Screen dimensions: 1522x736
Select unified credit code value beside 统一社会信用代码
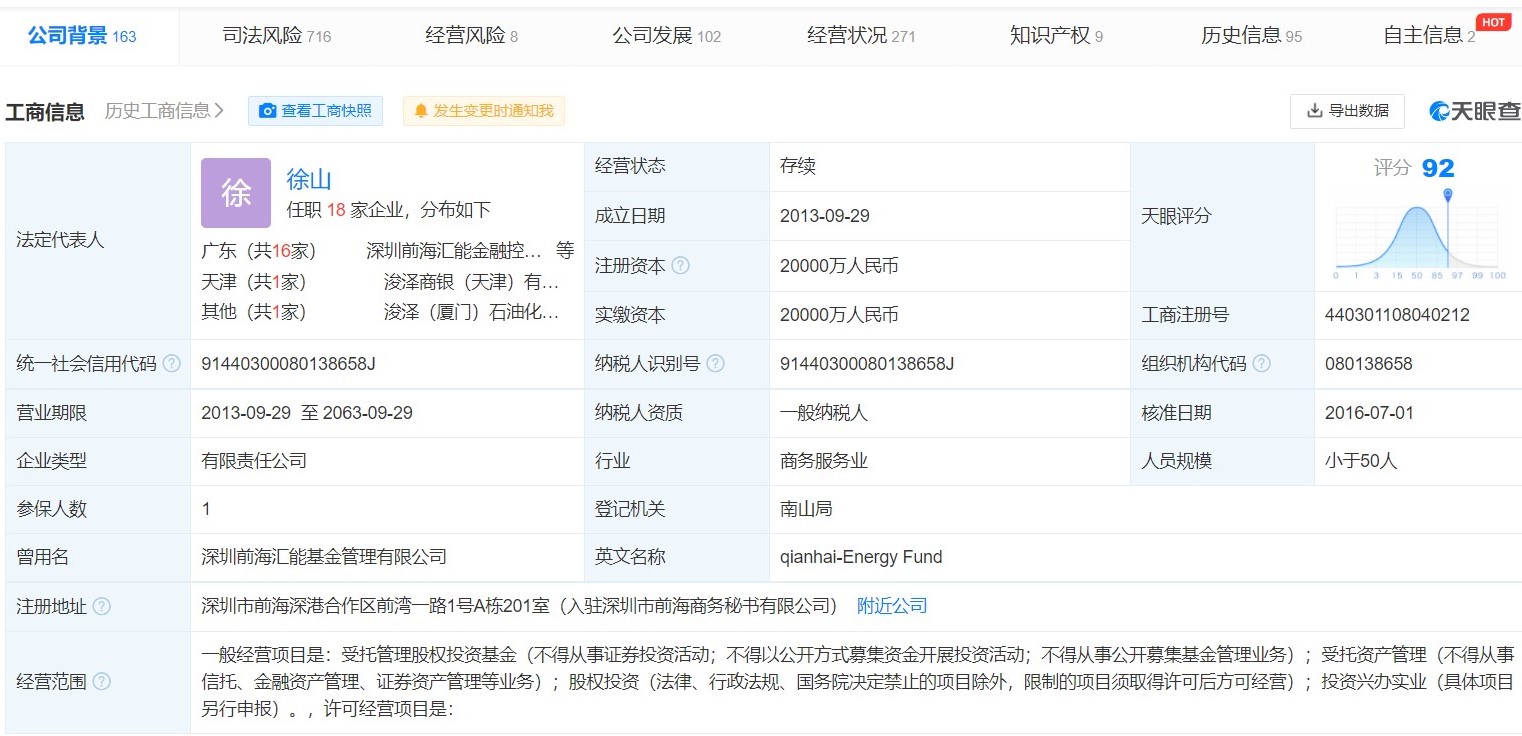click(288, 364)
